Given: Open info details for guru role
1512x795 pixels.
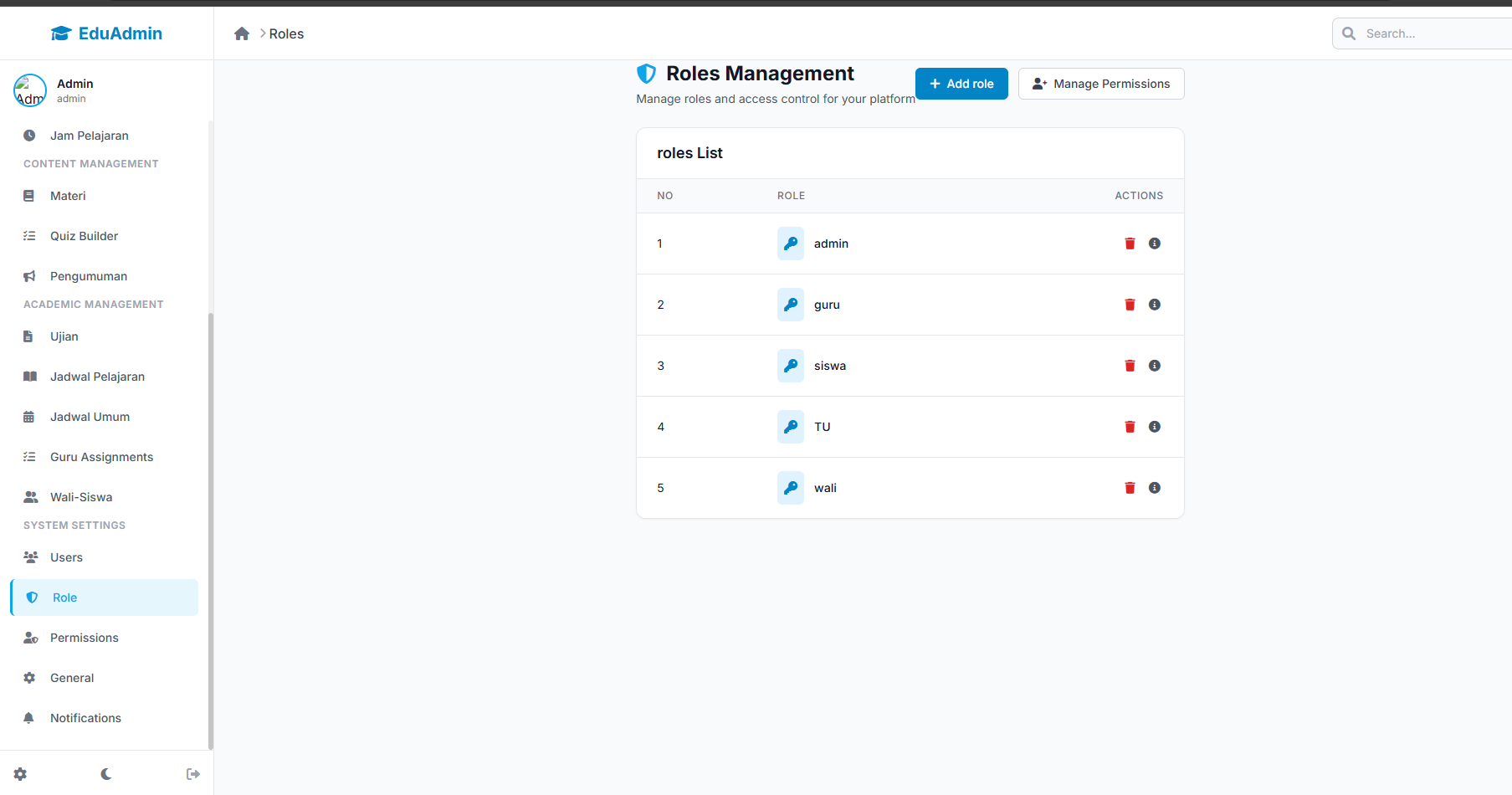Looking at the screenshot, I should click(x=1155, y=305).
